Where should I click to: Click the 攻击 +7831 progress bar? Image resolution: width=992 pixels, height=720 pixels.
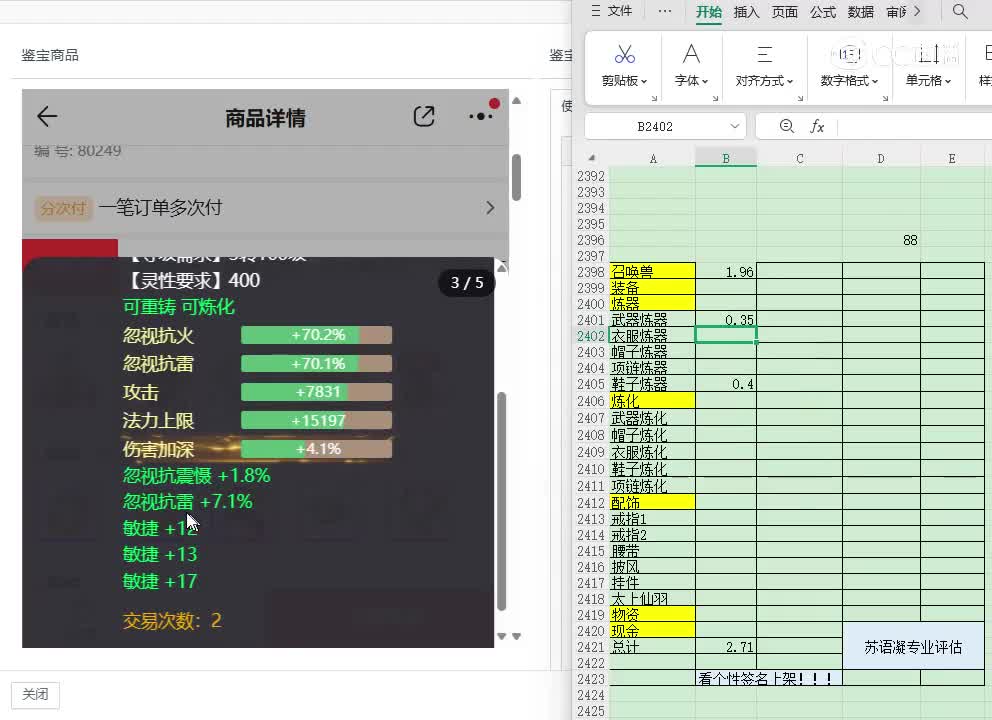(x=316, y=392)
